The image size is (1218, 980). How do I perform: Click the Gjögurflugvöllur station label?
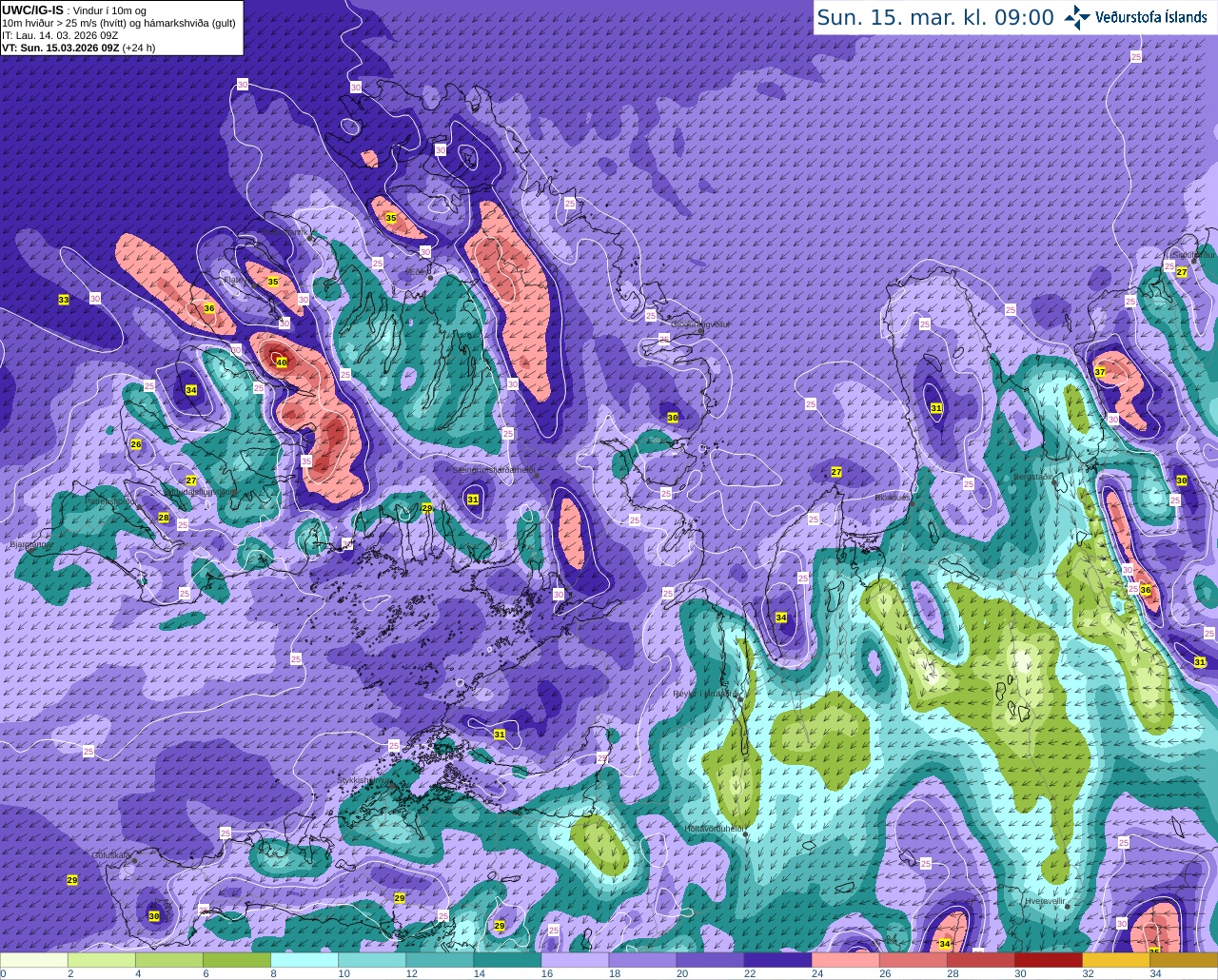[x=701, y=324]
